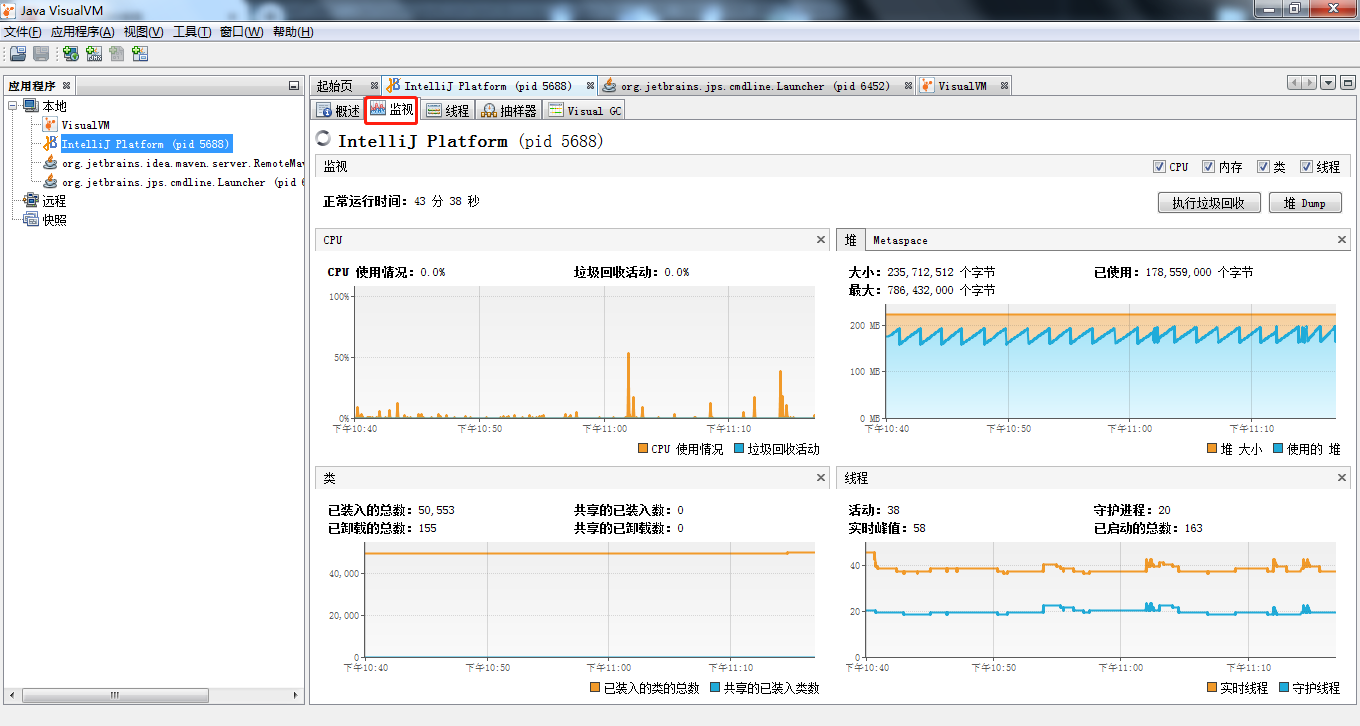Click the last toolbar icon, Add snapshot
The image size is (1360, 726).
coord(140,54)
